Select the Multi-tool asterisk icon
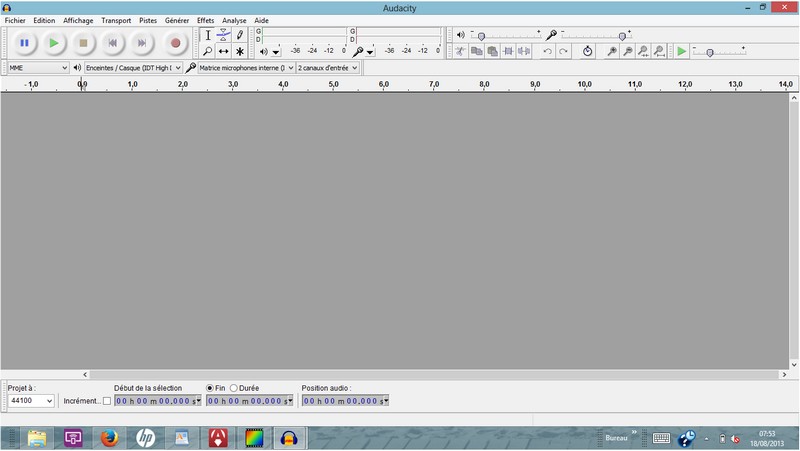The height and width of the screenshot is (451, 800). 240,51
